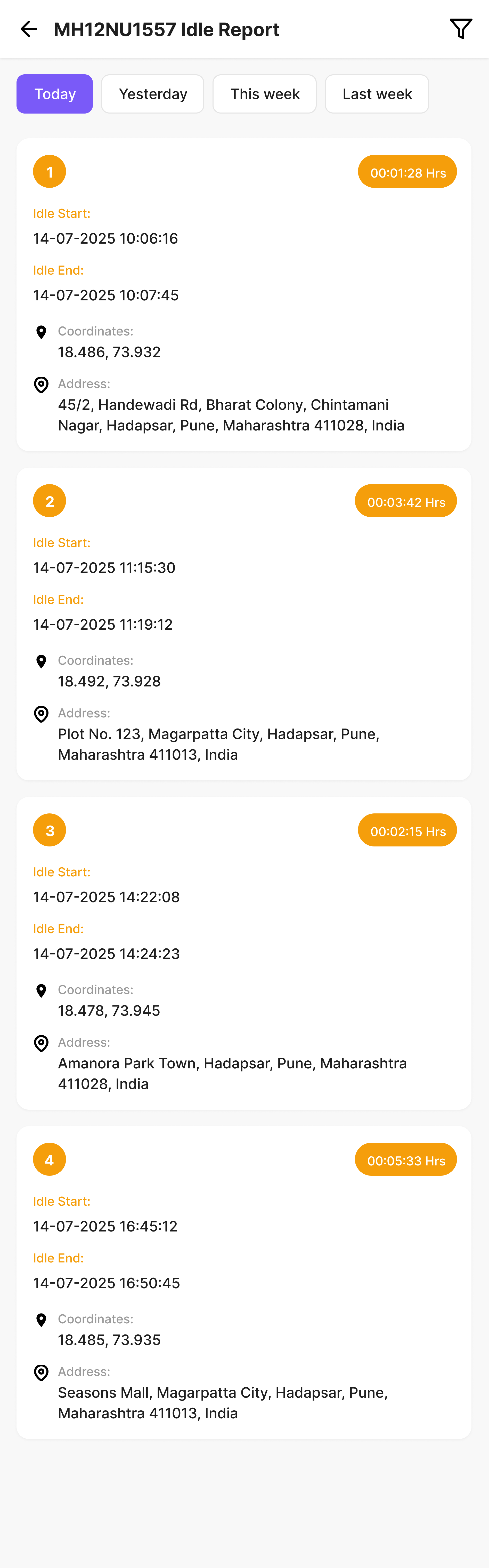Show This week idle report
The width and height of the screenshot is (489, 1568).
pos(265,94)
